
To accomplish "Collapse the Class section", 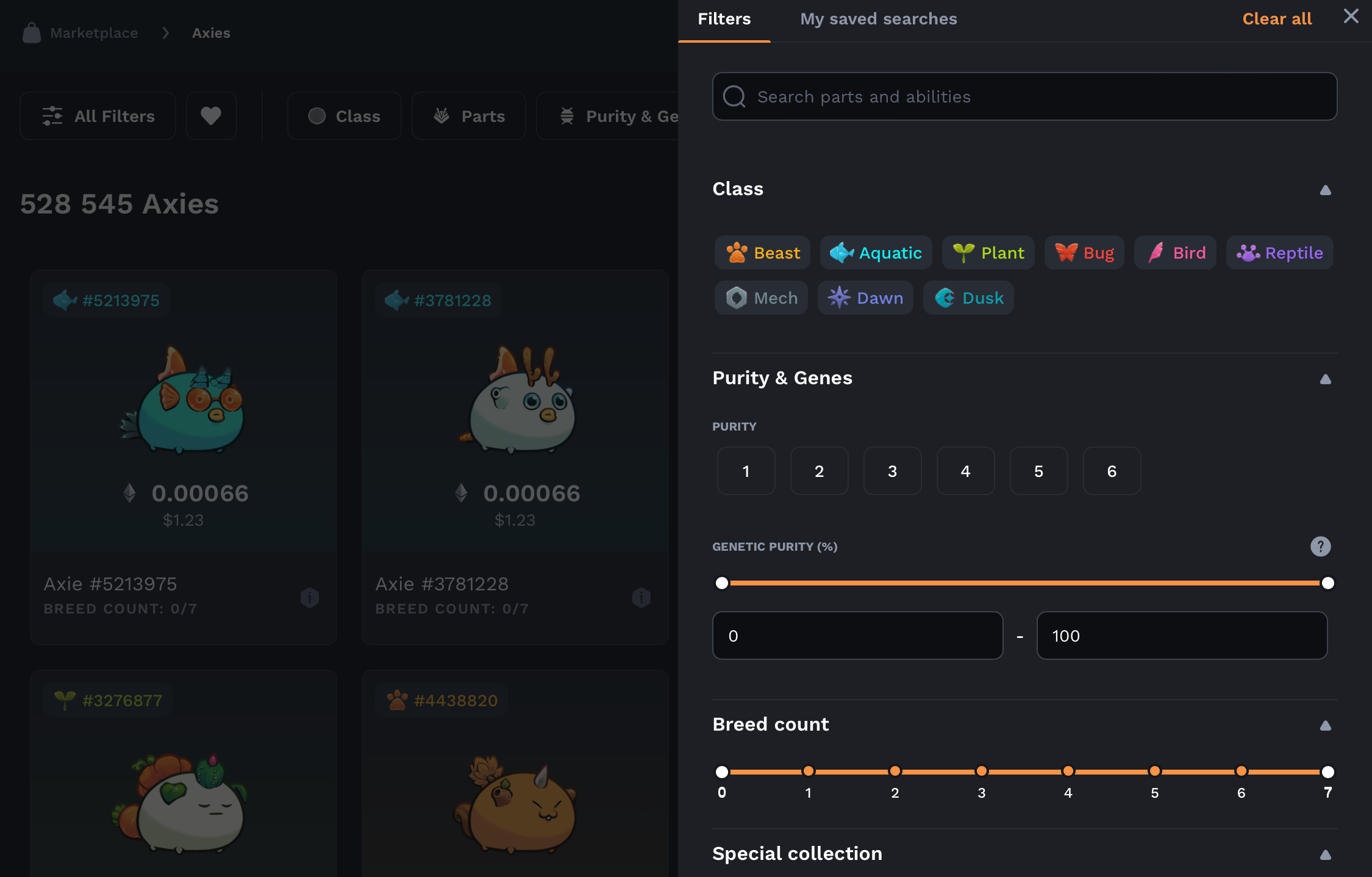I will [1325, 190].
